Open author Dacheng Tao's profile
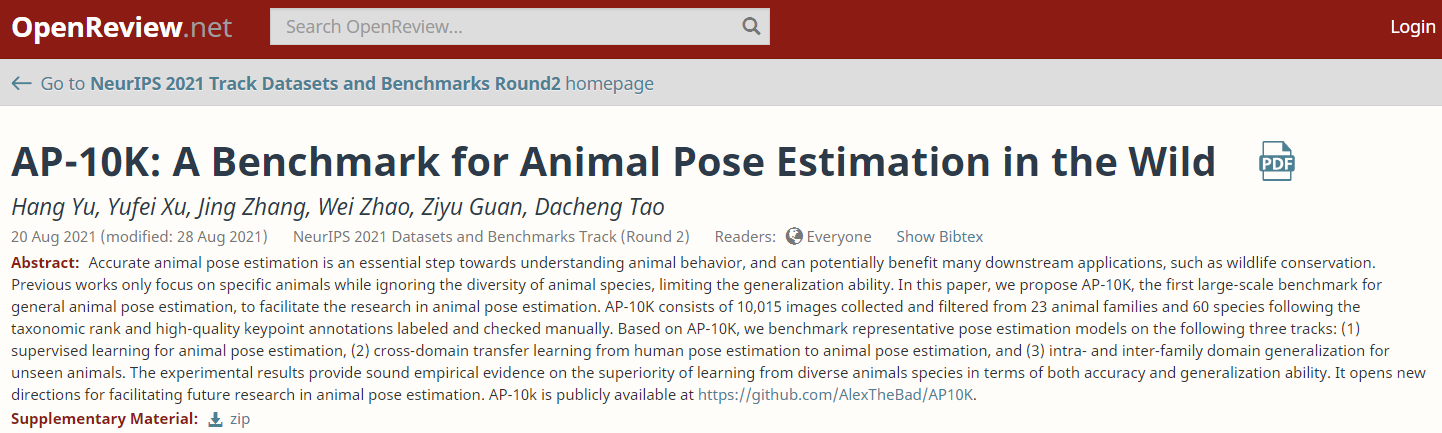1442x433 pixels. [x=599, y=207]
